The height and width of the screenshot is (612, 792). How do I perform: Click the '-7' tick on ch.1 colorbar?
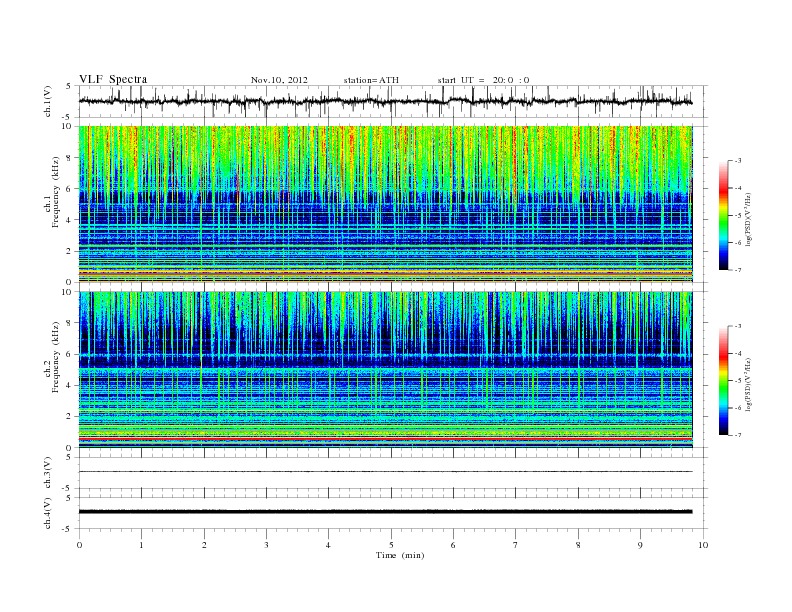click(738, 270)
